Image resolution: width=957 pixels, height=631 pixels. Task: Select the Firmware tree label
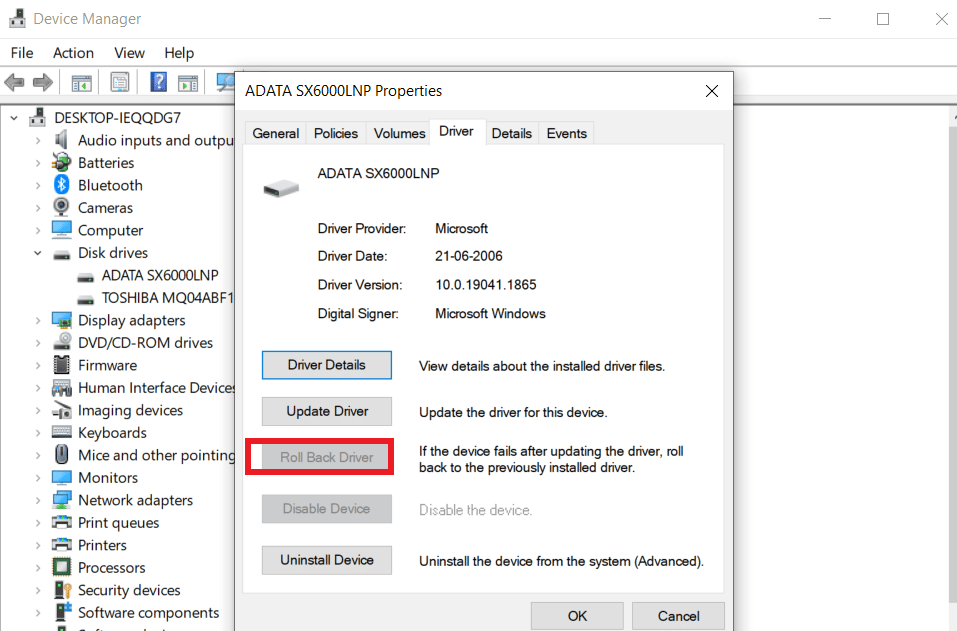coord(107,365)
